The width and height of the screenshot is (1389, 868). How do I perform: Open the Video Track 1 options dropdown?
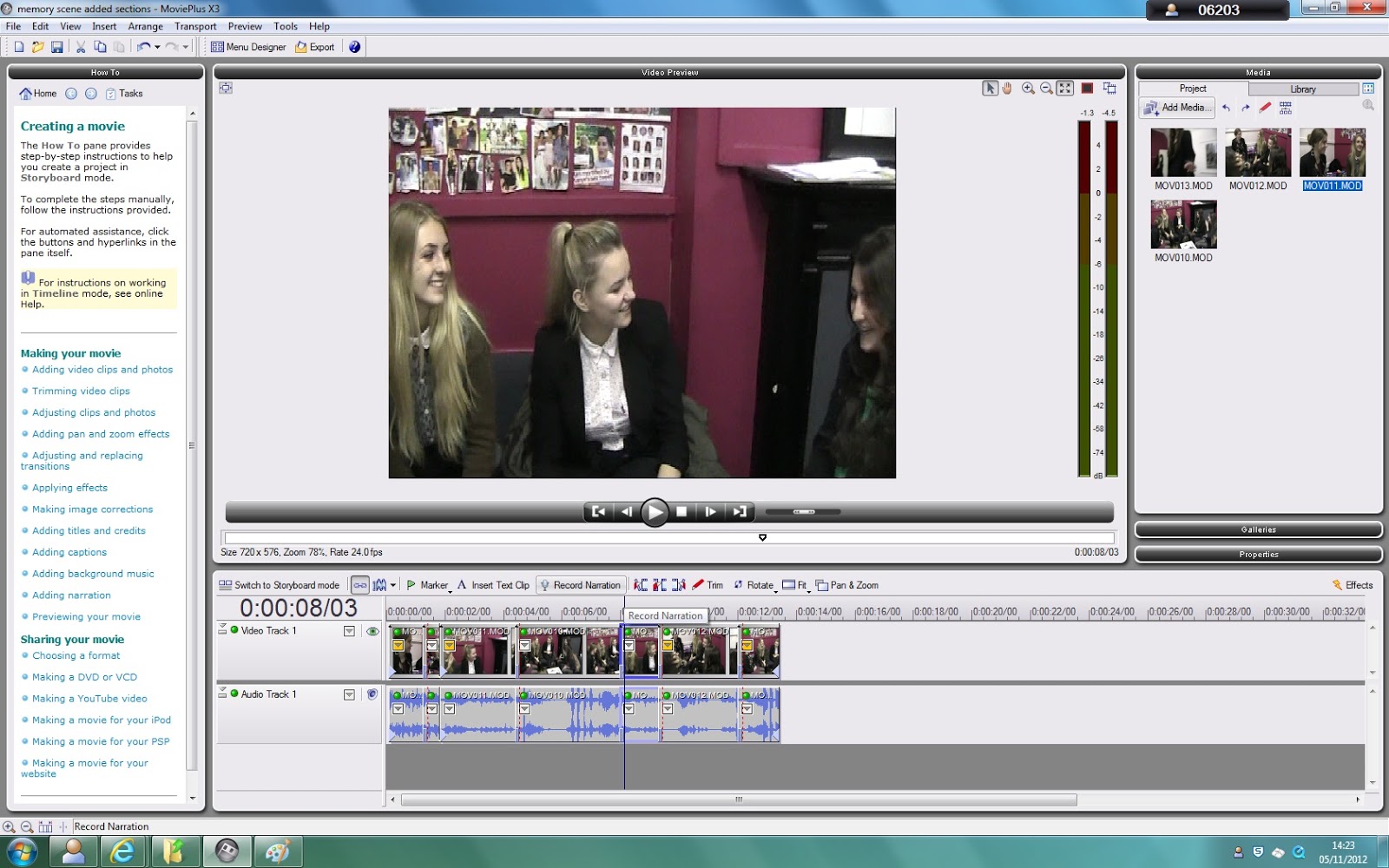(x=349, y=631)
